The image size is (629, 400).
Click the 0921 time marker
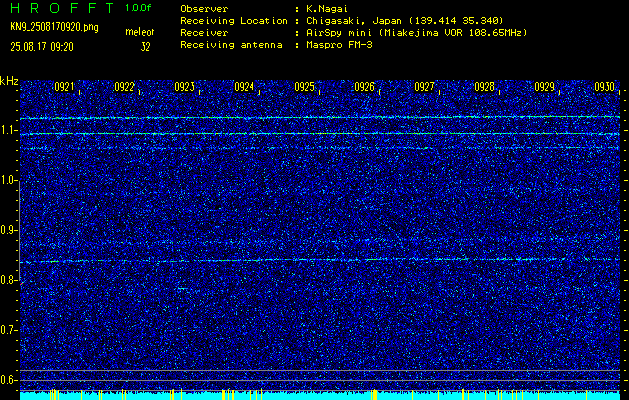click(x=64, y=87)
